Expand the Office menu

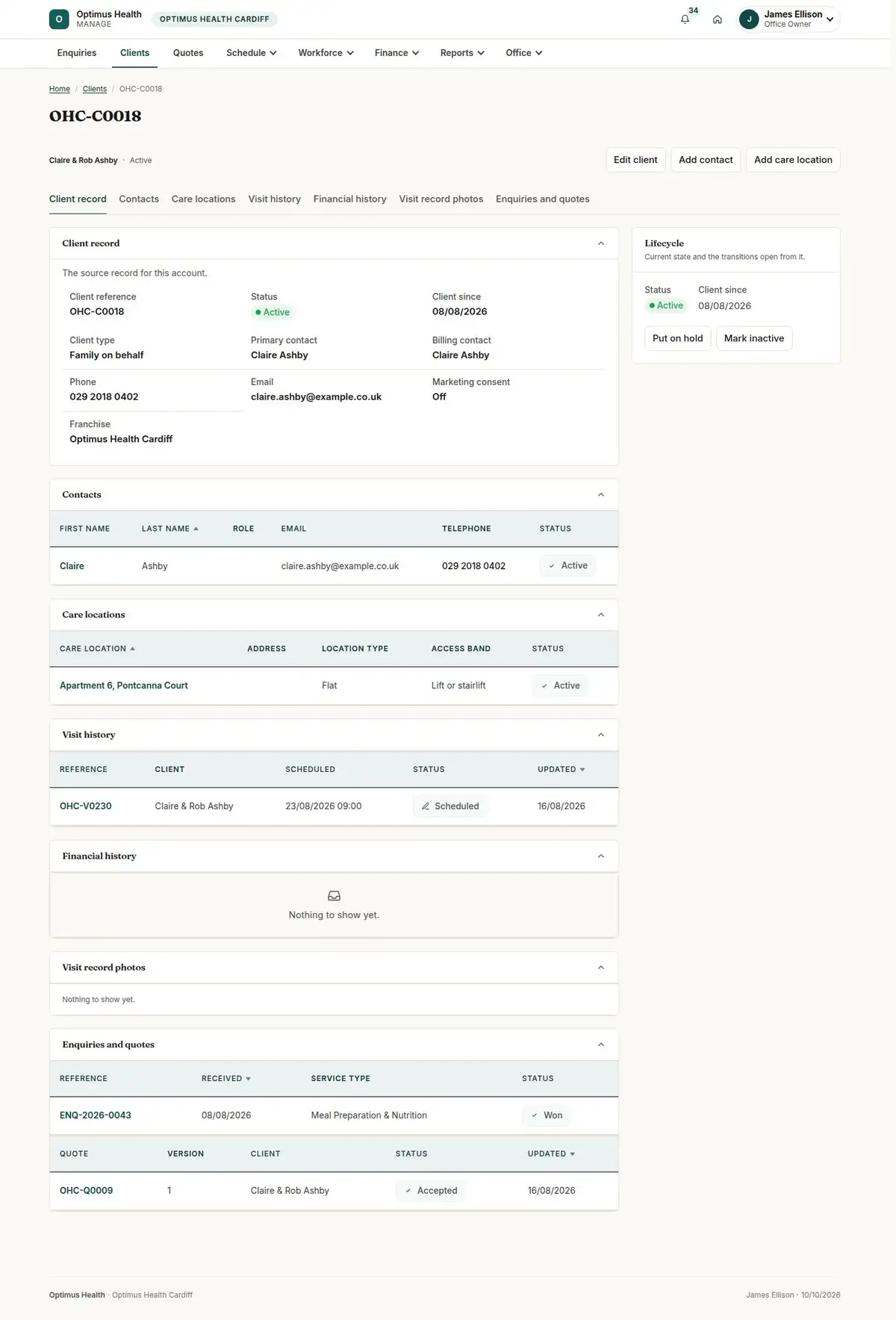coord(523,53)
